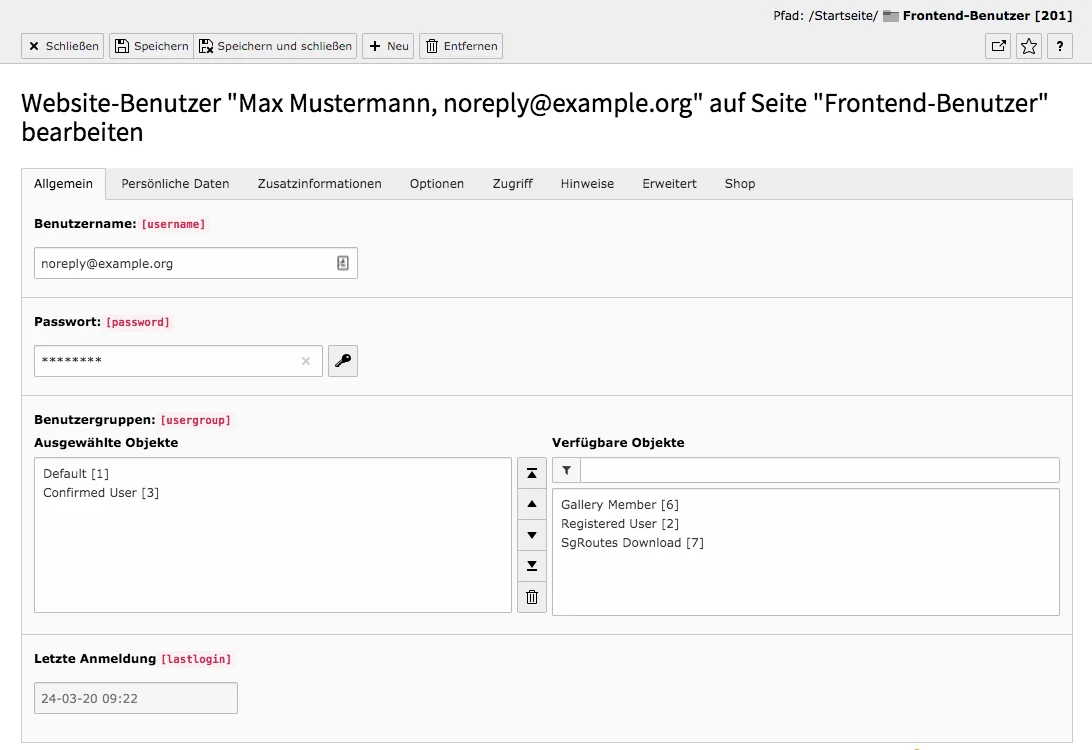Open the Optionen tab
This screenshot has height=750, width=1092.
(x=436, y=183)
